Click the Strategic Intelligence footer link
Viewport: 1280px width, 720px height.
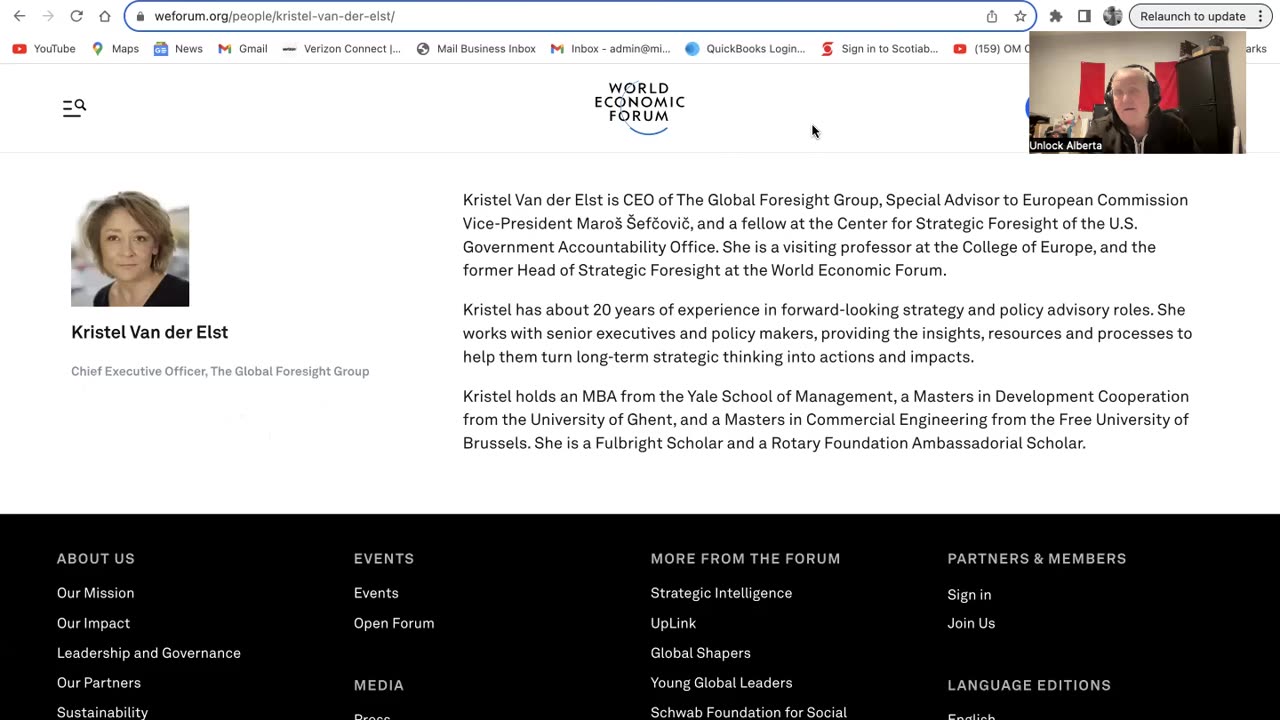[x=721, y=593]
